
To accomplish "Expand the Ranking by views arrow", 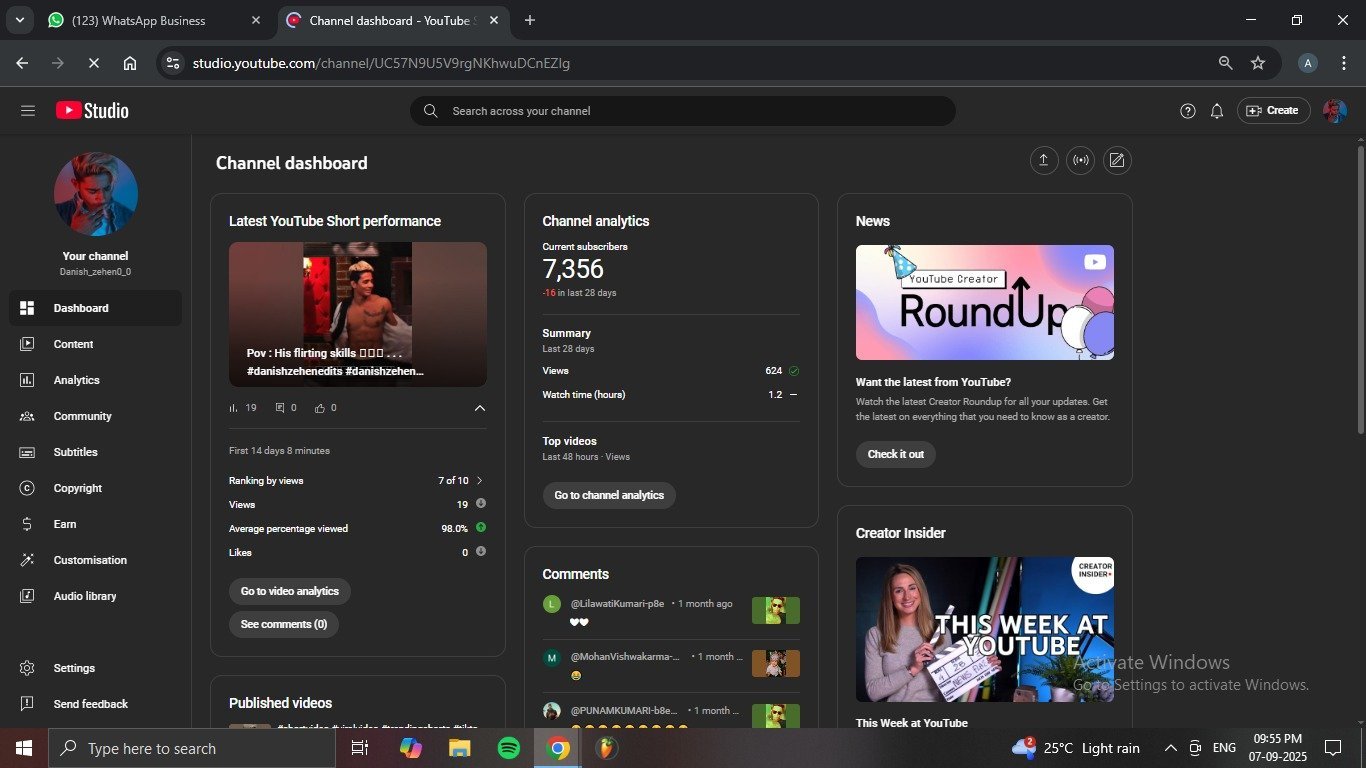I will (x=480, y=481).
